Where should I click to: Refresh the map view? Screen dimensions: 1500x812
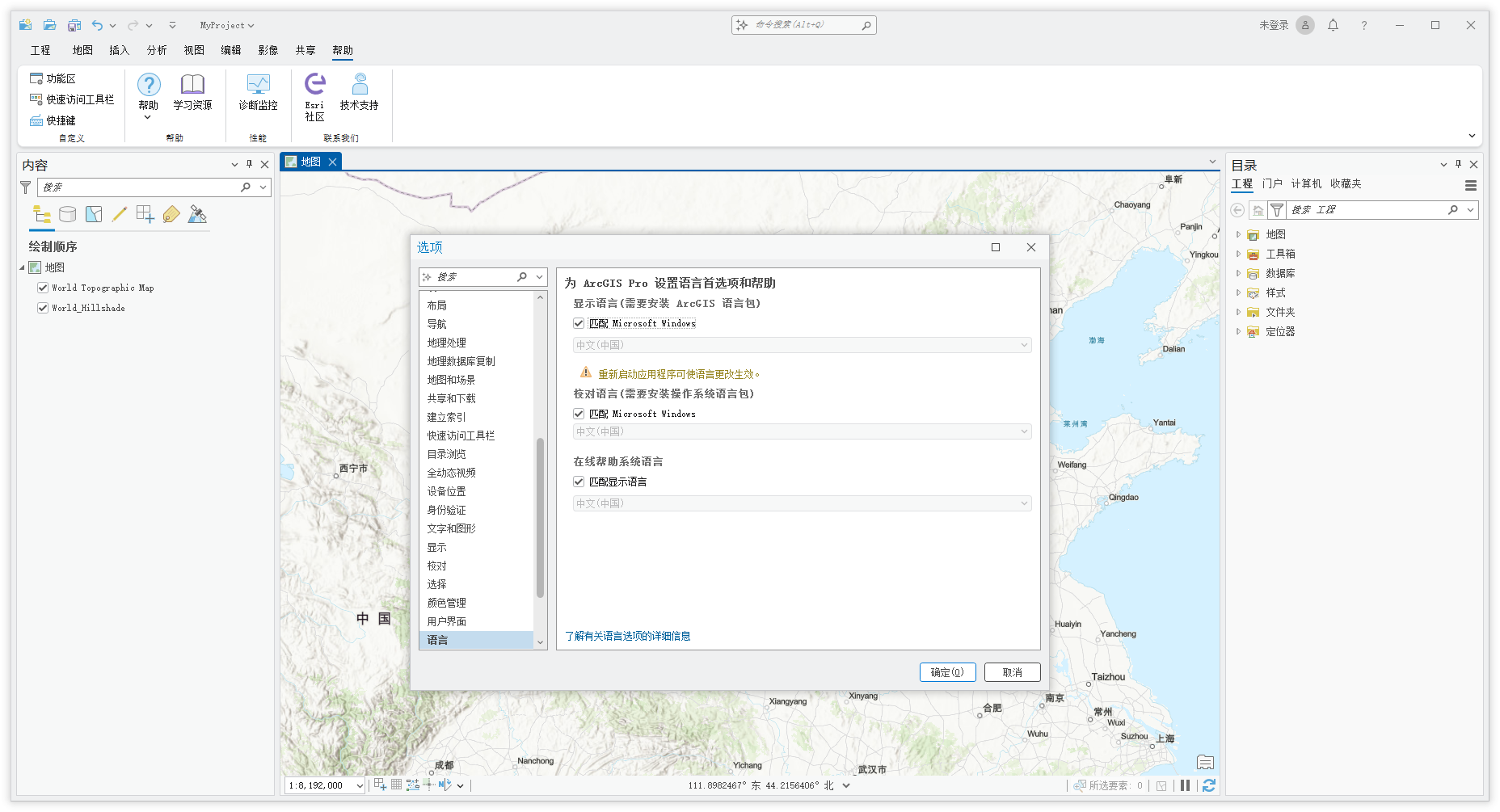[1209, 785]
